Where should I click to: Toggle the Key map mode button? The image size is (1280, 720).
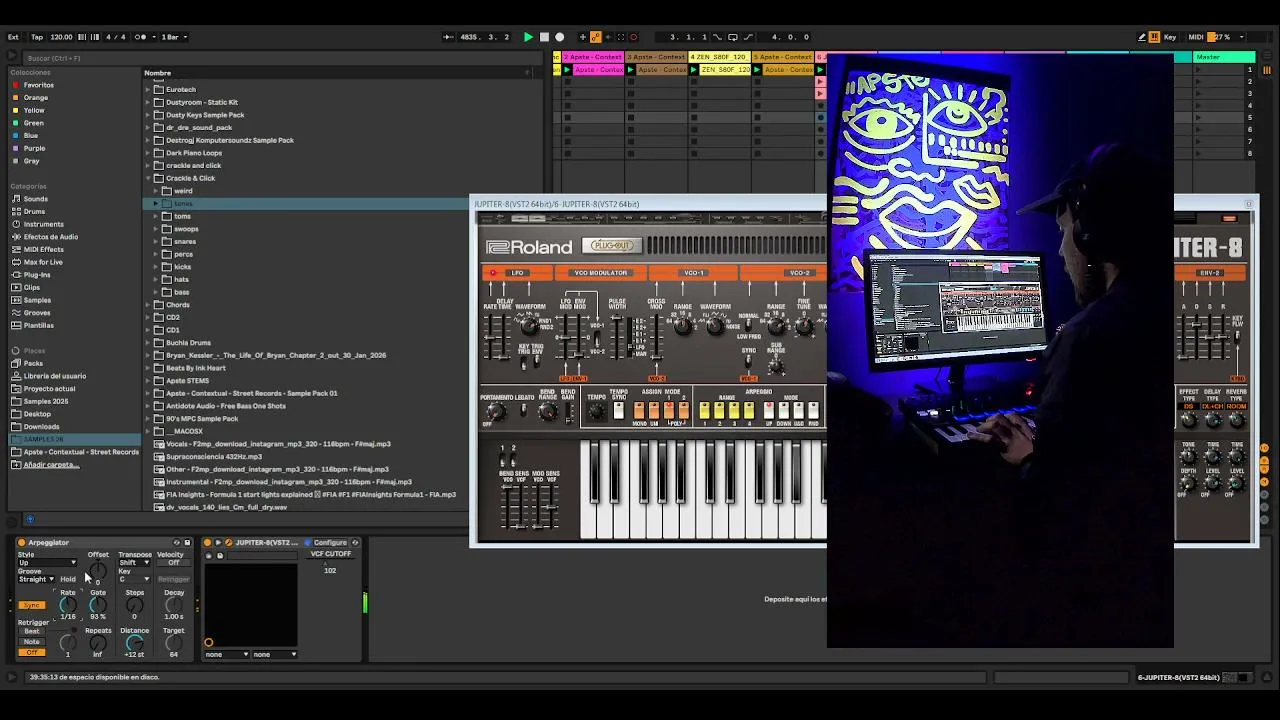[1171, 37]
